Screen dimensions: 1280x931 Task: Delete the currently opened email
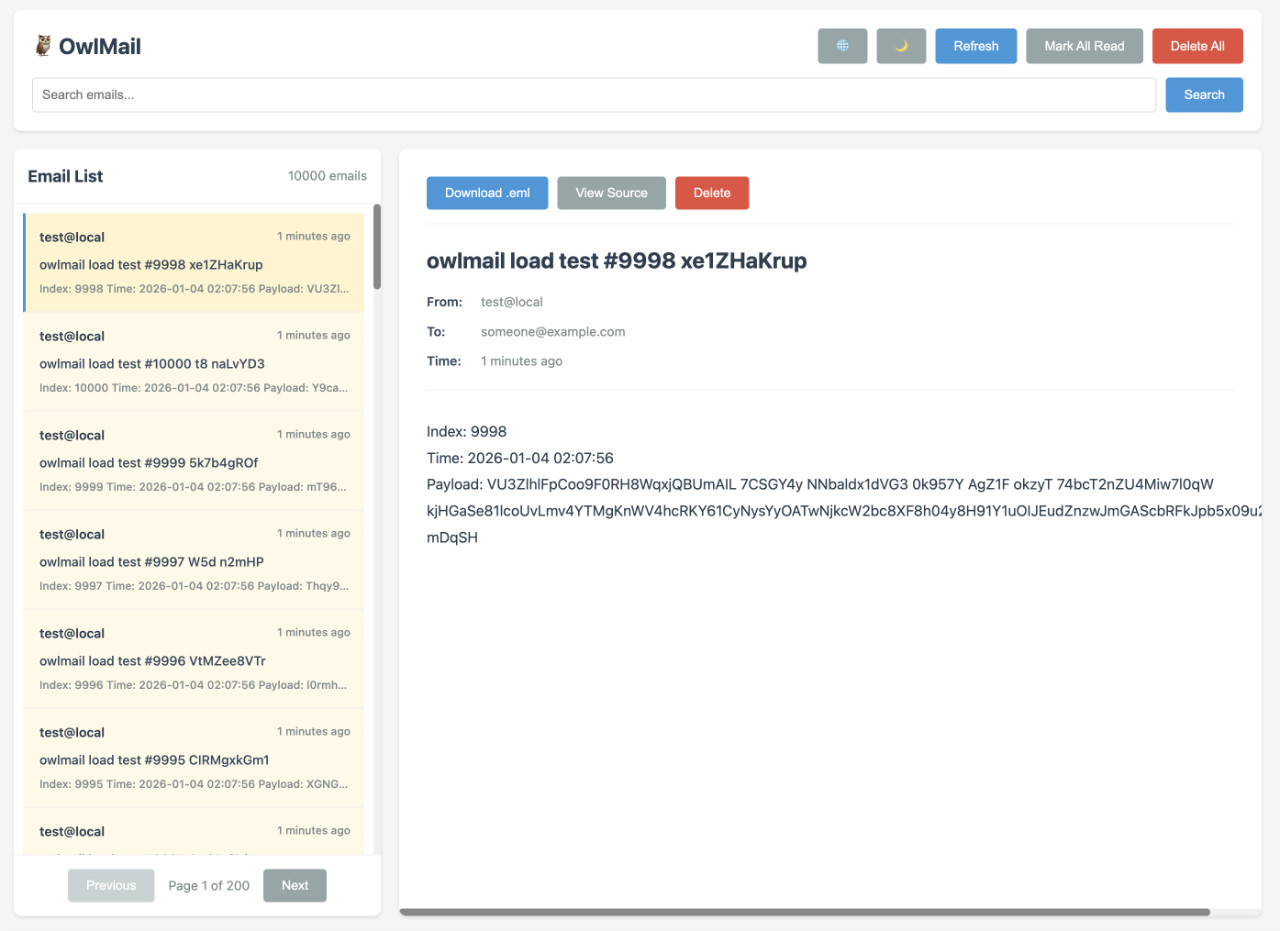[712, 193]
